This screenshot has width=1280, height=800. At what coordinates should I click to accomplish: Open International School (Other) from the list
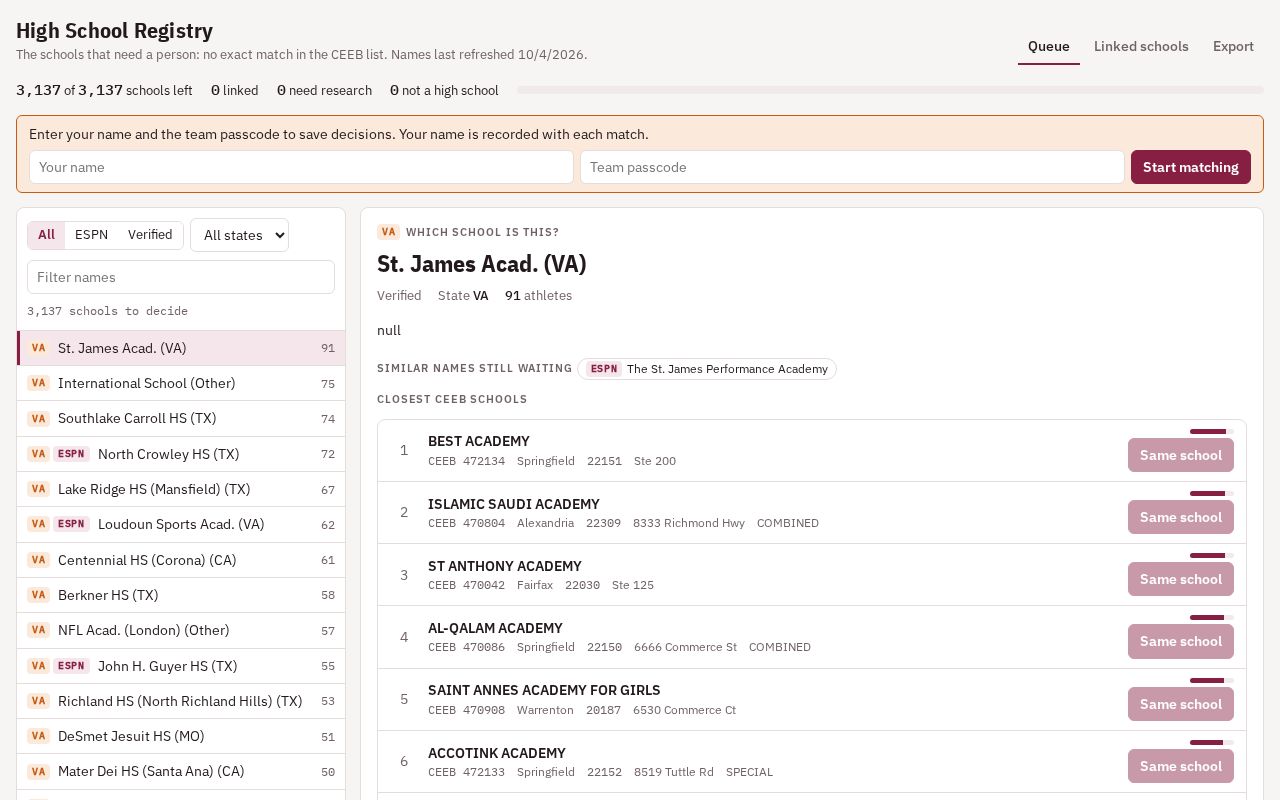[x=181, y=383]
